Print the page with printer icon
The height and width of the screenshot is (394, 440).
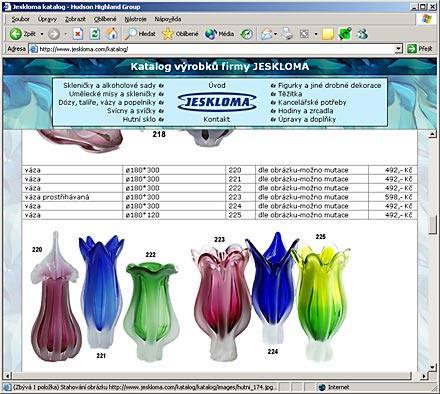pyautogui.click(x=287, y=34)
